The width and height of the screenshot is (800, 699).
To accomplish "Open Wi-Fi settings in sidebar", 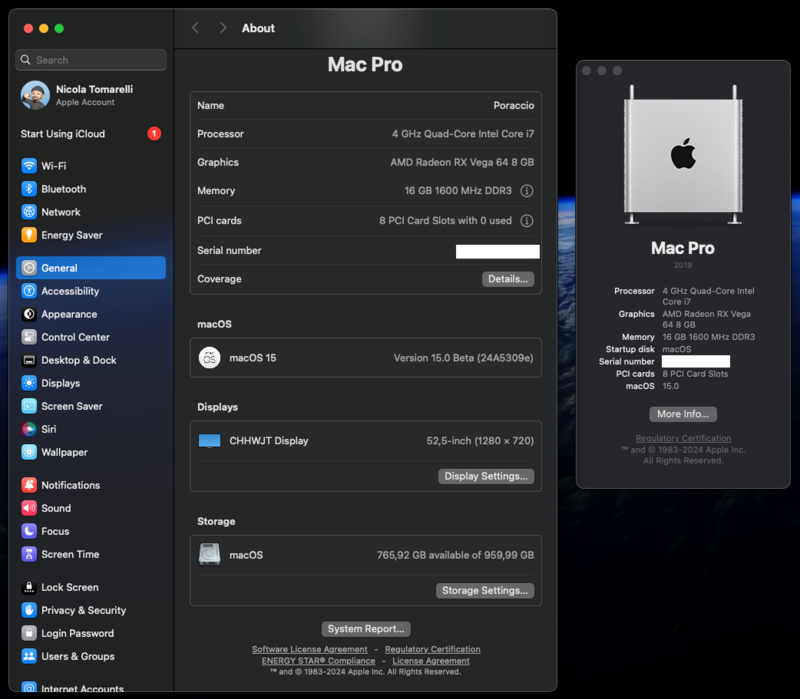I will (x=53, y=166).
